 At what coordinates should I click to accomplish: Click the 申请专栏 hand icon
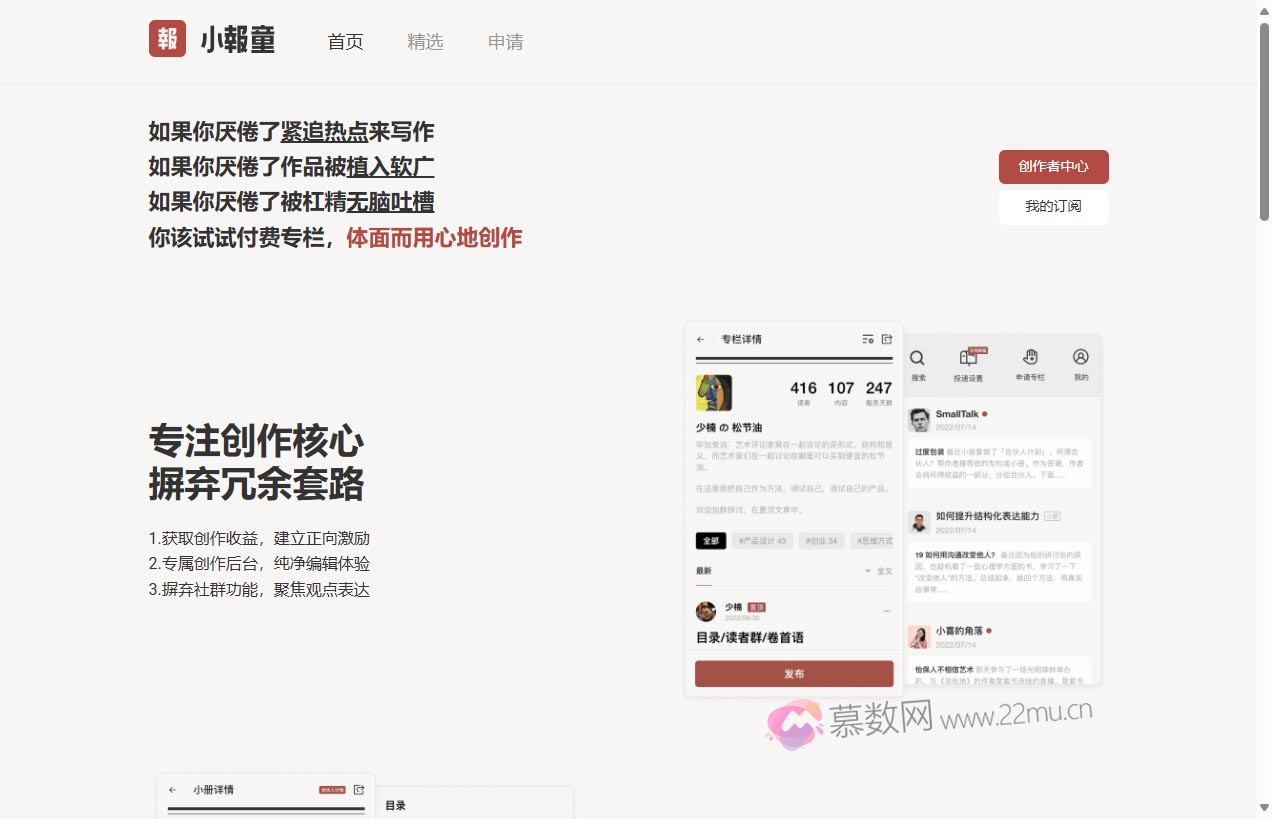point(1030,358)
